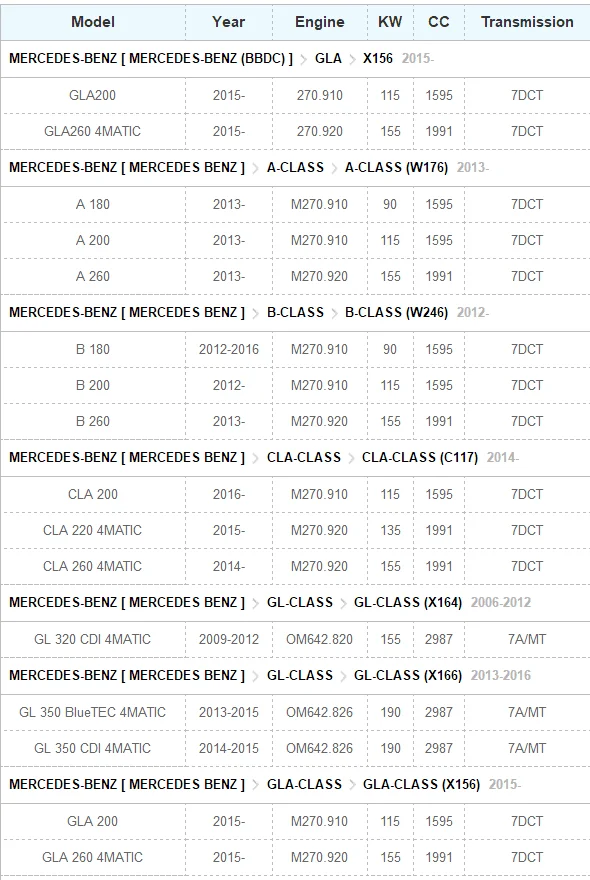Click the MERCEDES-BENZ (BBDC) breadcrumb
The width and height of the screenshot is (590, 880).
tap(207, 58)
